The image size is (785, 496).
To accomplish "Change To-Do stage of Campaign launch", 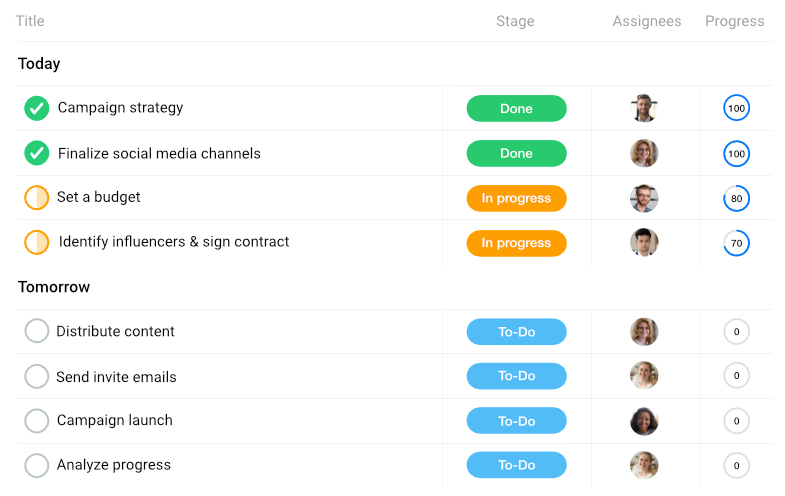I will [517, 421].
